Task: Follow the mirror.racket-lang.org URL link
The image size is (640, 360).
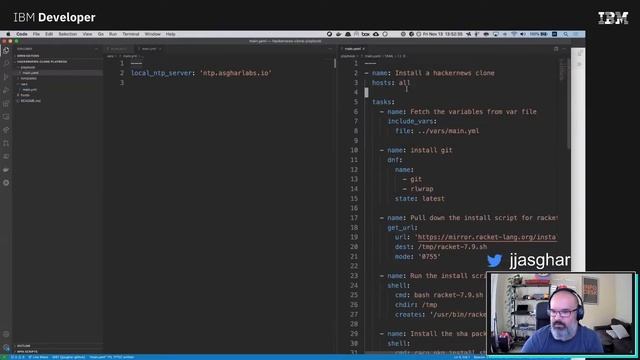Action: (487, 237)
